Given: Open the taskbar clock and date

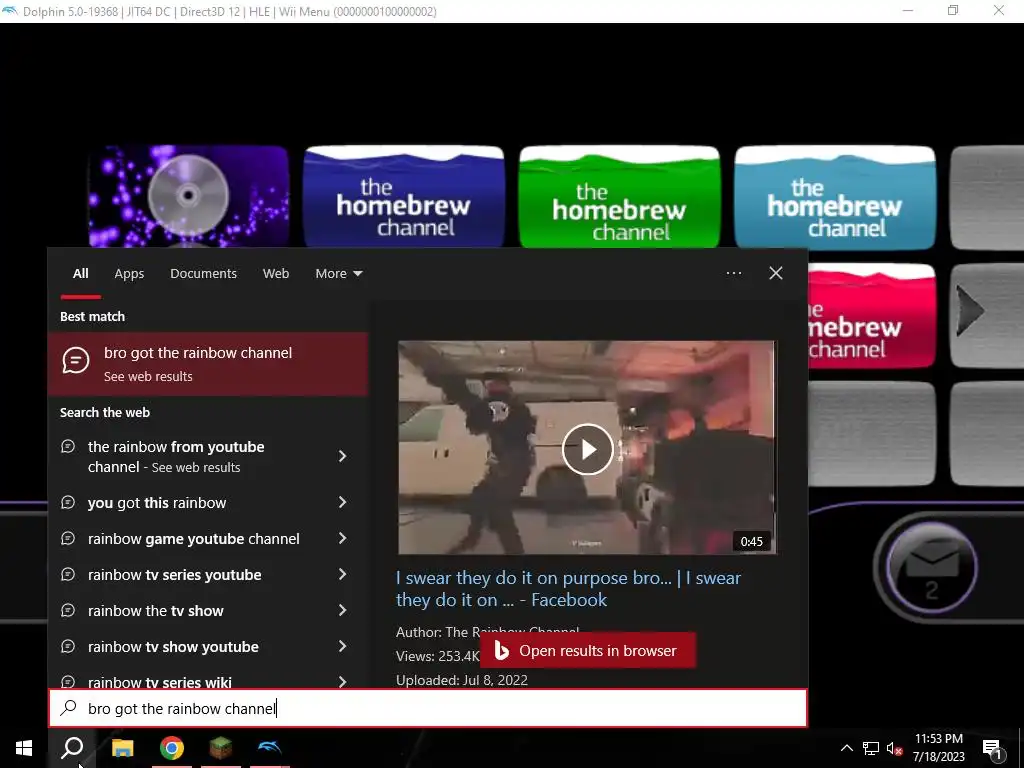Looking at the screenshot, I should 938,748.
